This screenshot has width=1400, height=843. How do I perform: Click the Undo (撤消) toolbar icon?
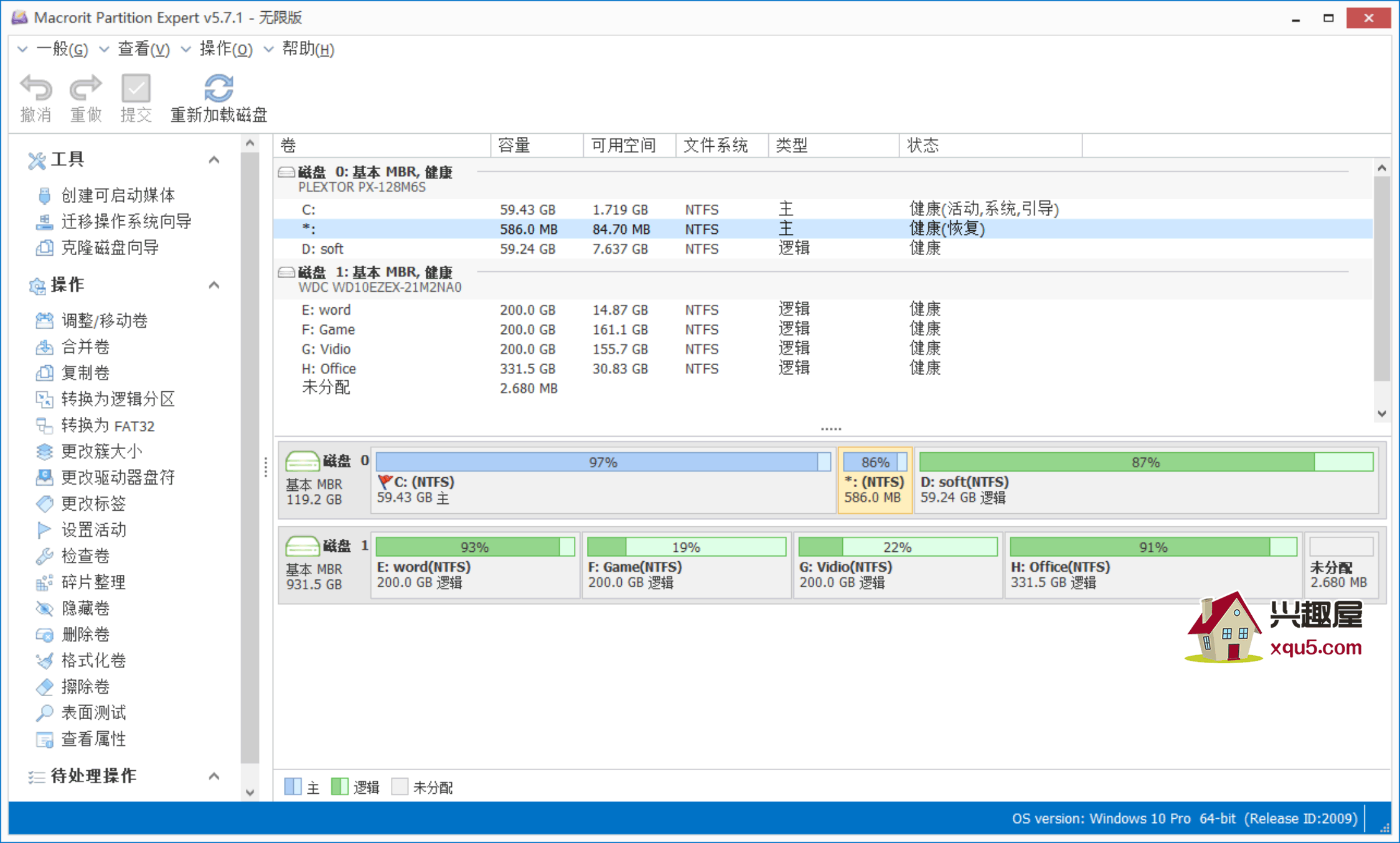tap(35, 88)
